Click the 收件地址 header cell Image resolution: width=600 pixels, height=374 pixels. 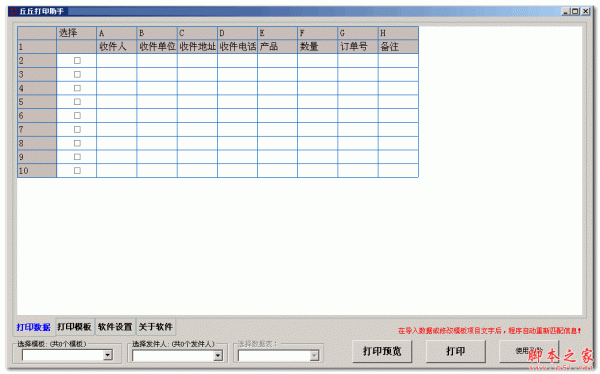(x=197, y=47)
